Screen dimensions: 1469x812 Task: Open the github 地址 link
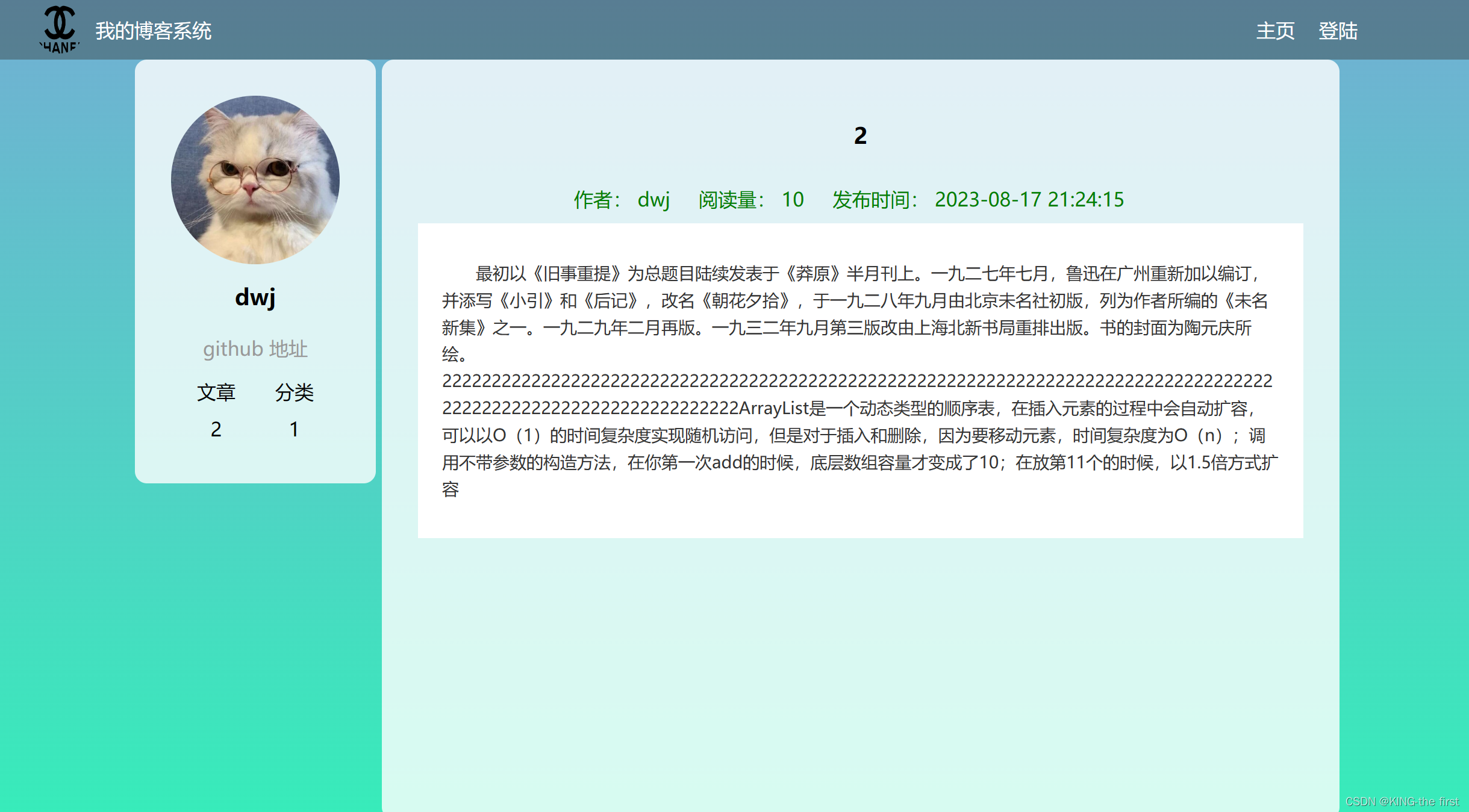point(255,348)
